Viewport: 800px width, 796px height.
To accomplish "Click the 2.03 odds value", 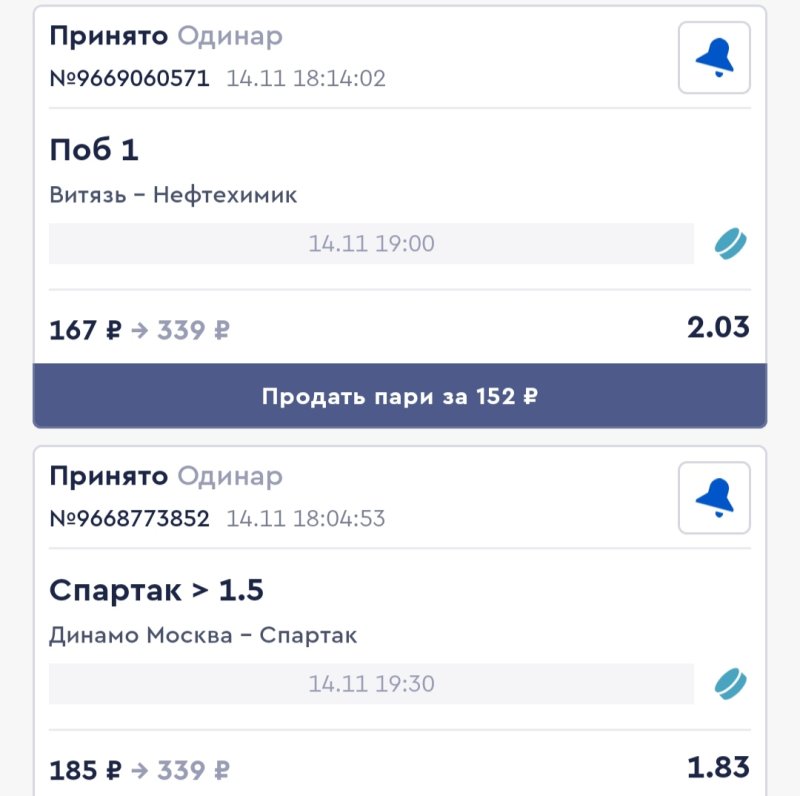I will [x=718, y=327].
